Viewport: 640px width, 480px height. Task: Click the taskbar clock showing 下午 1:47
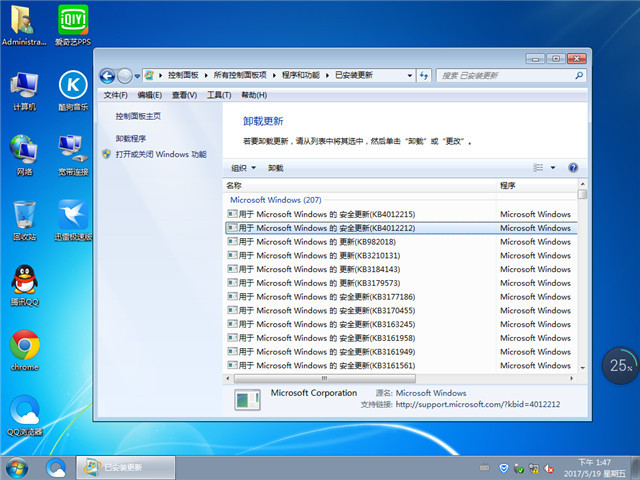tap(594, 468)
